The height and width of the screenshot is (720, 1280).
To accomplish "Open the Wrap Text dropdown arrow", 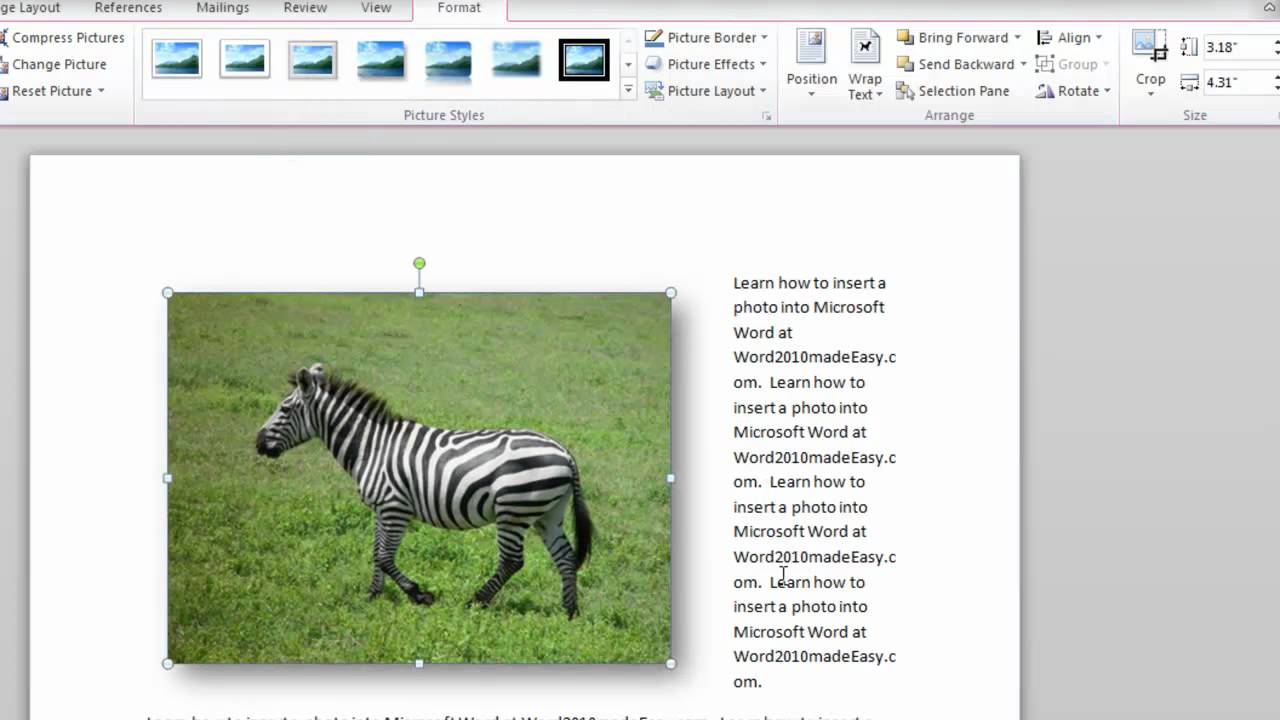I will [879, 95].
